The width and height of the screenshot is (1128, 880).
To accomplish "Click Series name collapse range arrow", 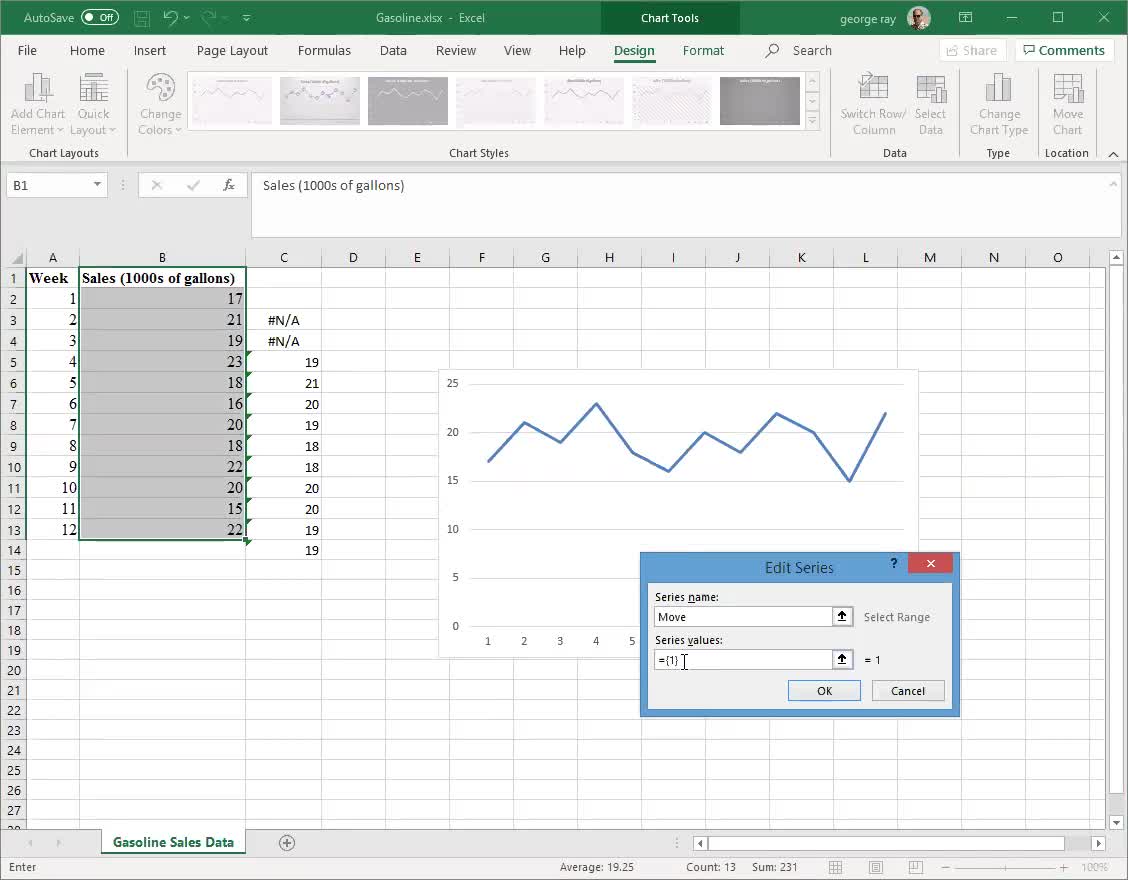I will click(842, 617).
